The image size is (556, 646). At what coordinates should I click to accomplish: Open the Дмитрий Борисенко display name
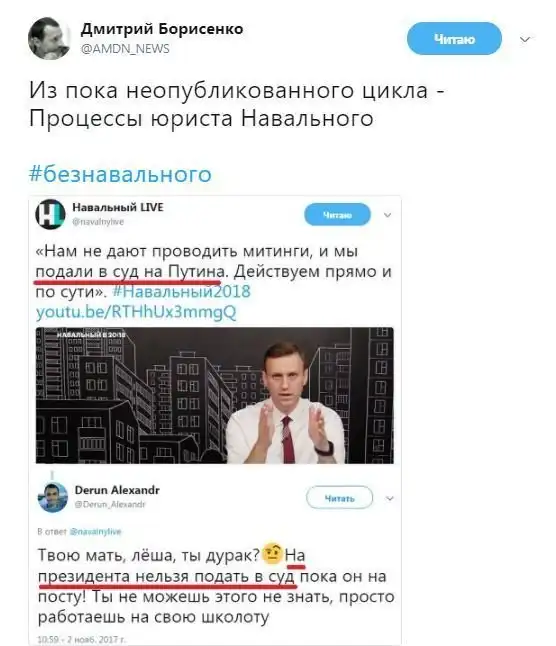coord(162,29)
